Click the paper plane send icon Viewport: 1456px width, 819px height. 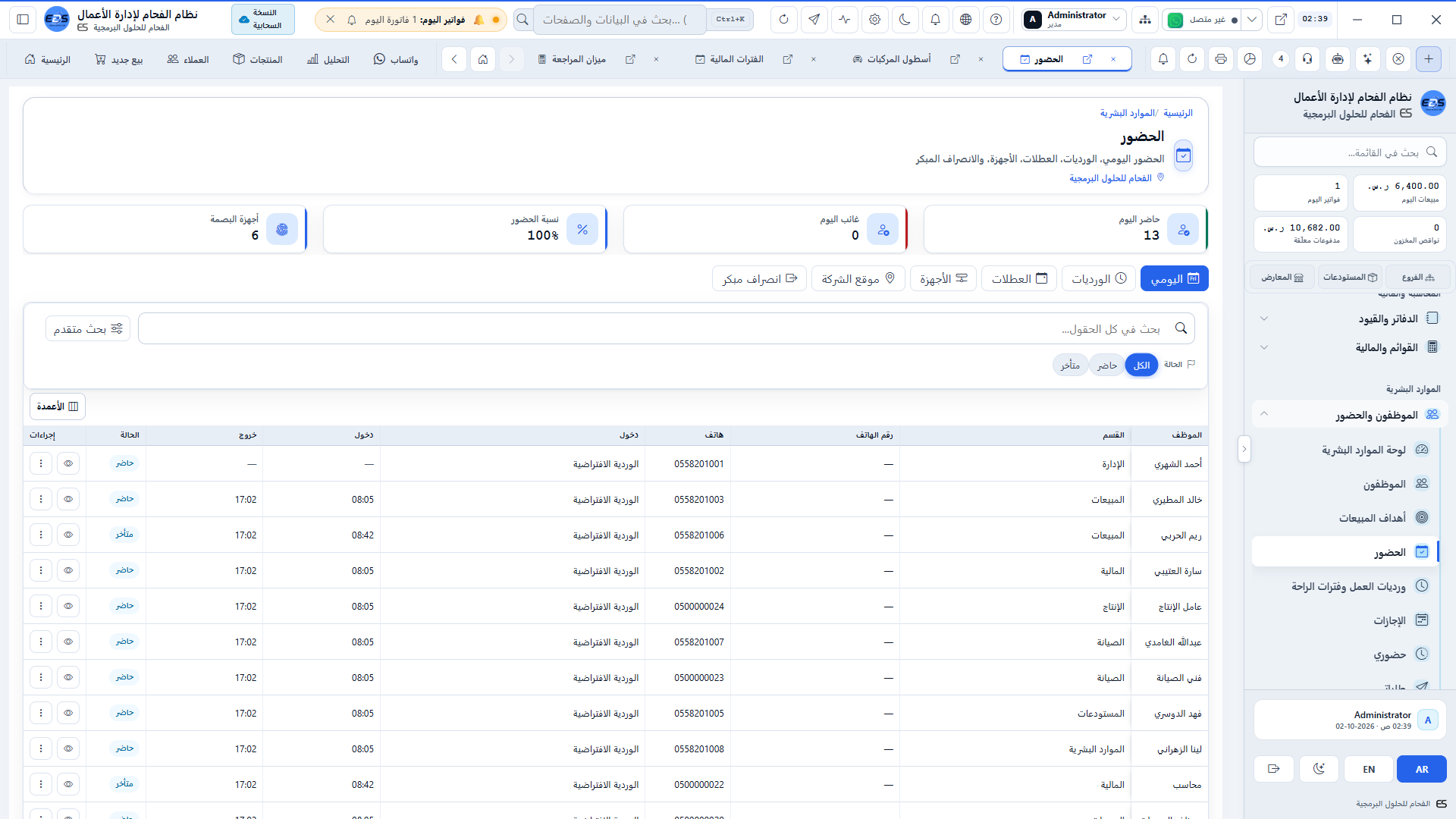pos(814,20)
